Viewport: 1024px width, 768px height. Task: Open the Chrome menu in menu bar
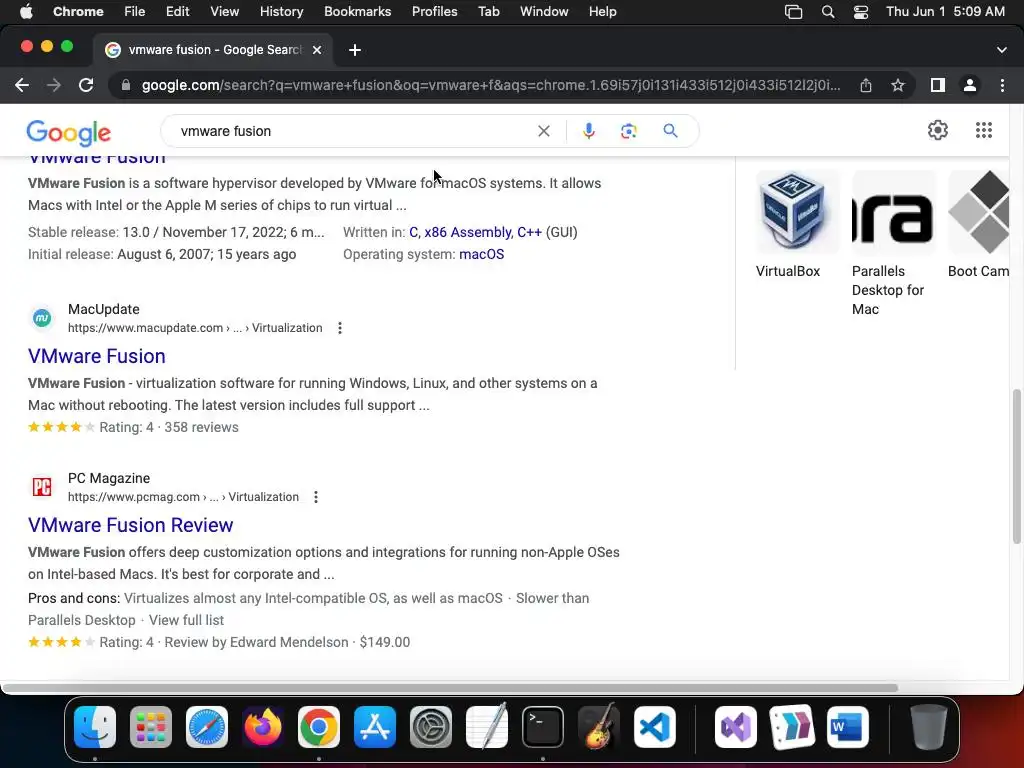[78, 12]
